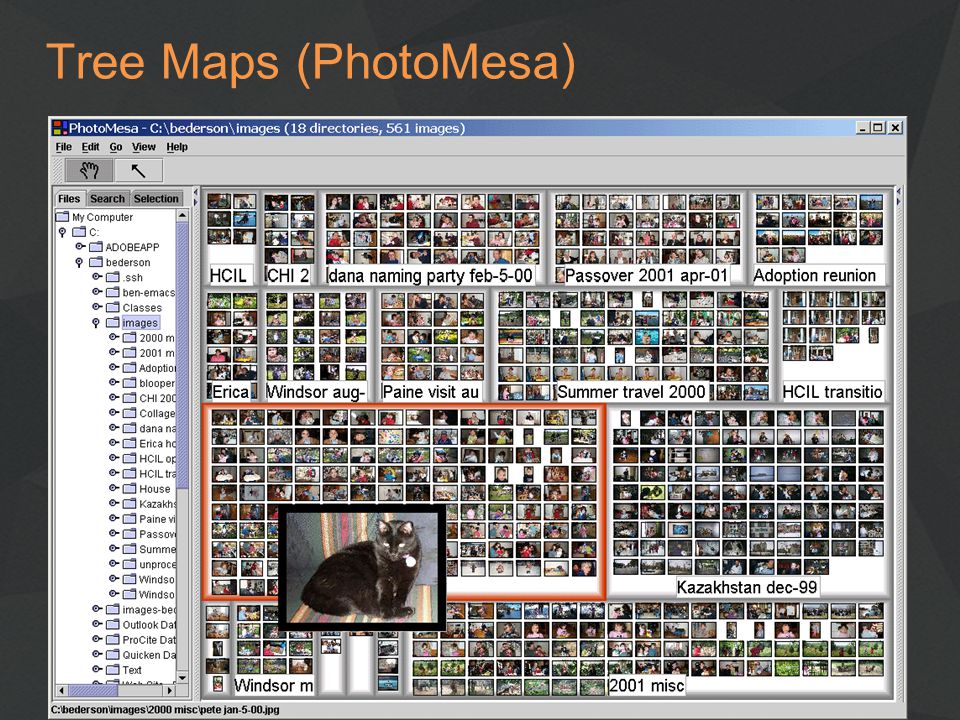Click the Collage folder icon

tap(129, 413)
